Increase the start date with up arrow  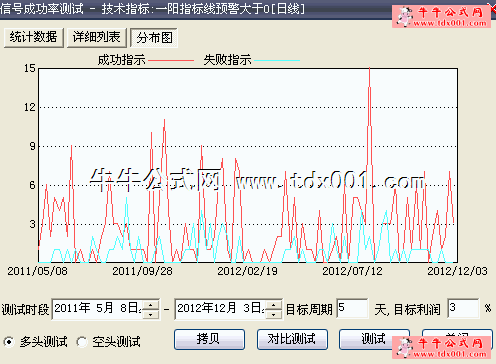tap(151, 305)
